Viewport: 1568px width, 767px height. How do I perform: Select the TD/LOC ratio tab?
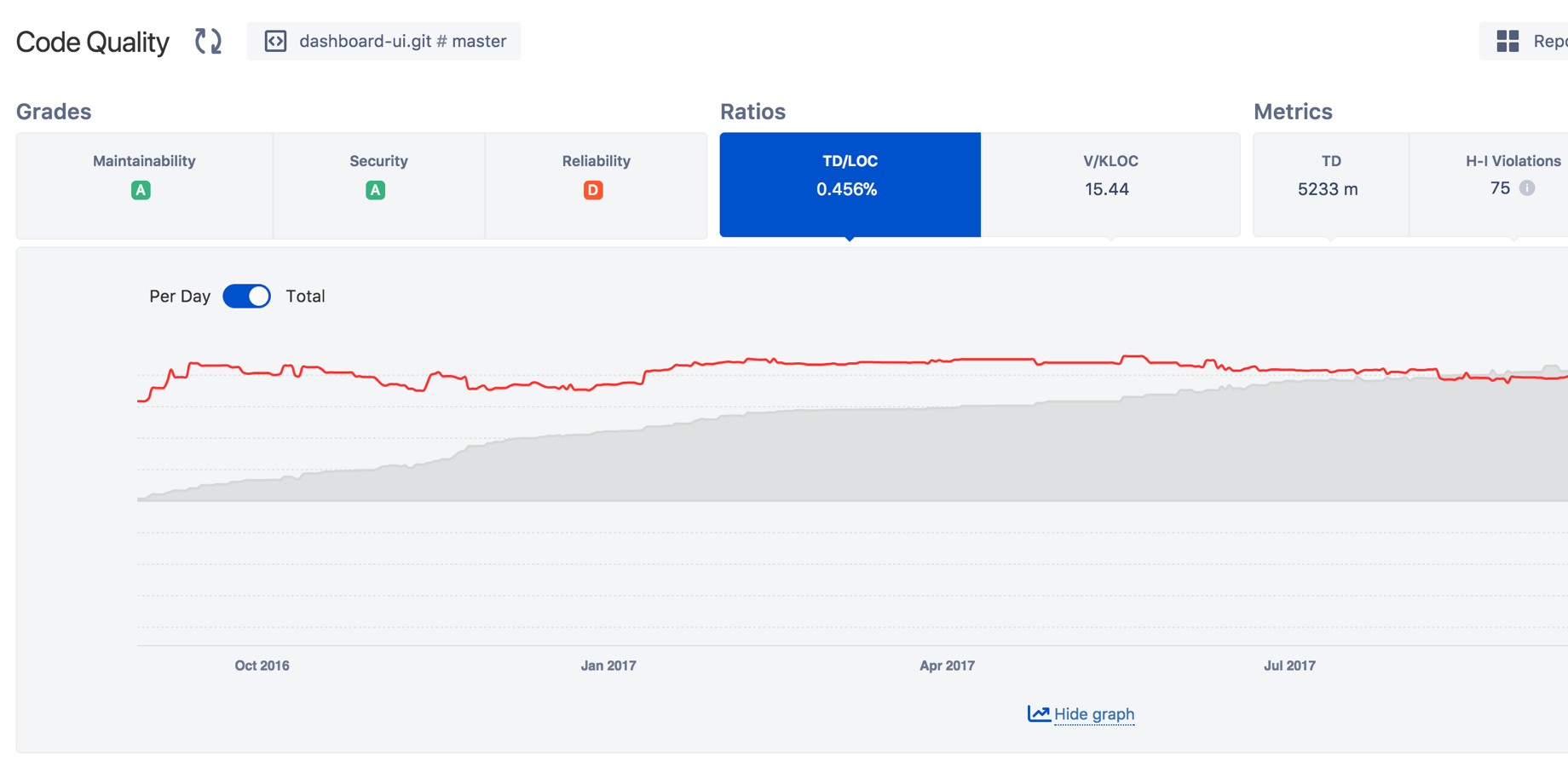pos(850,184)
